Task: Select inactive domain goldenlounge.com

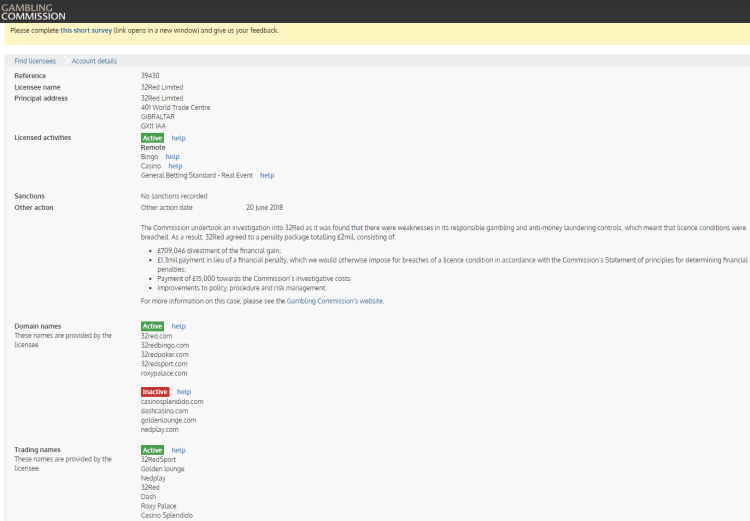Action: click(x=168, y=421)
